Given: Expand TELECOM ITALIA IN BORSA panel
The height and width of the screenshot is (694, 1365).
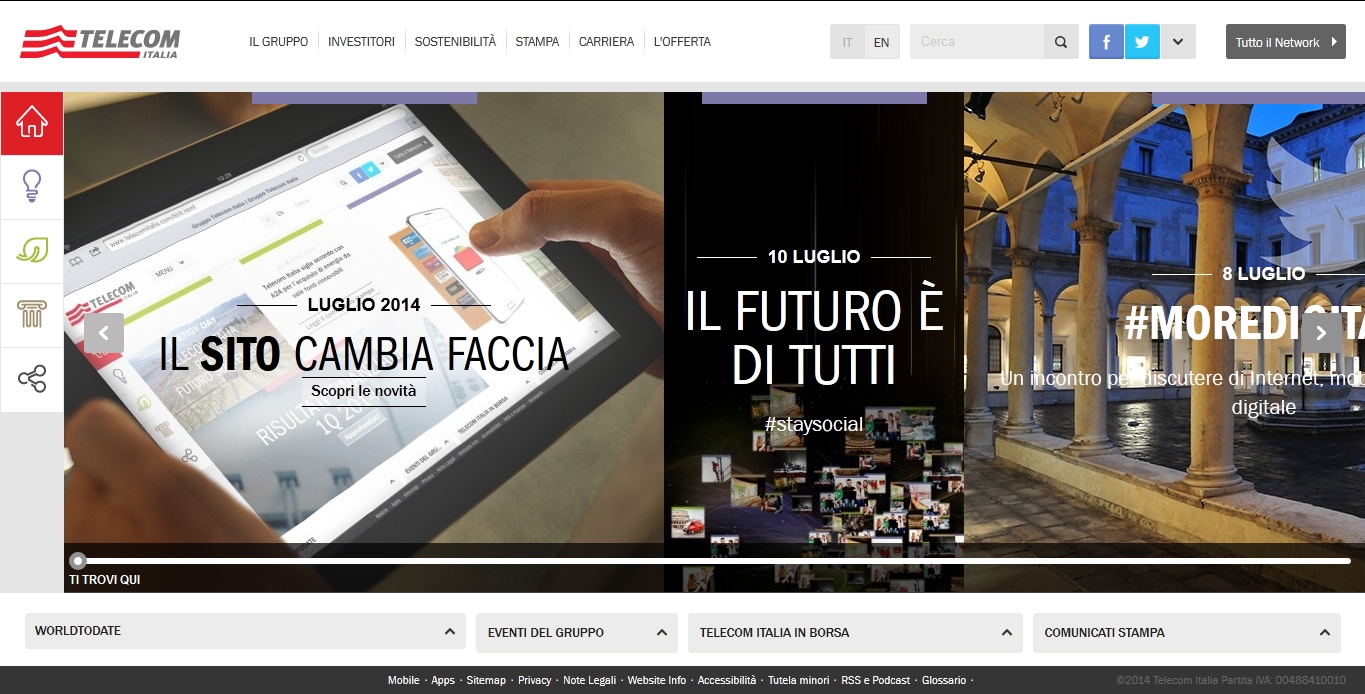Looking at the screenshot, I should pyautogui.click(x=855, y=632).
